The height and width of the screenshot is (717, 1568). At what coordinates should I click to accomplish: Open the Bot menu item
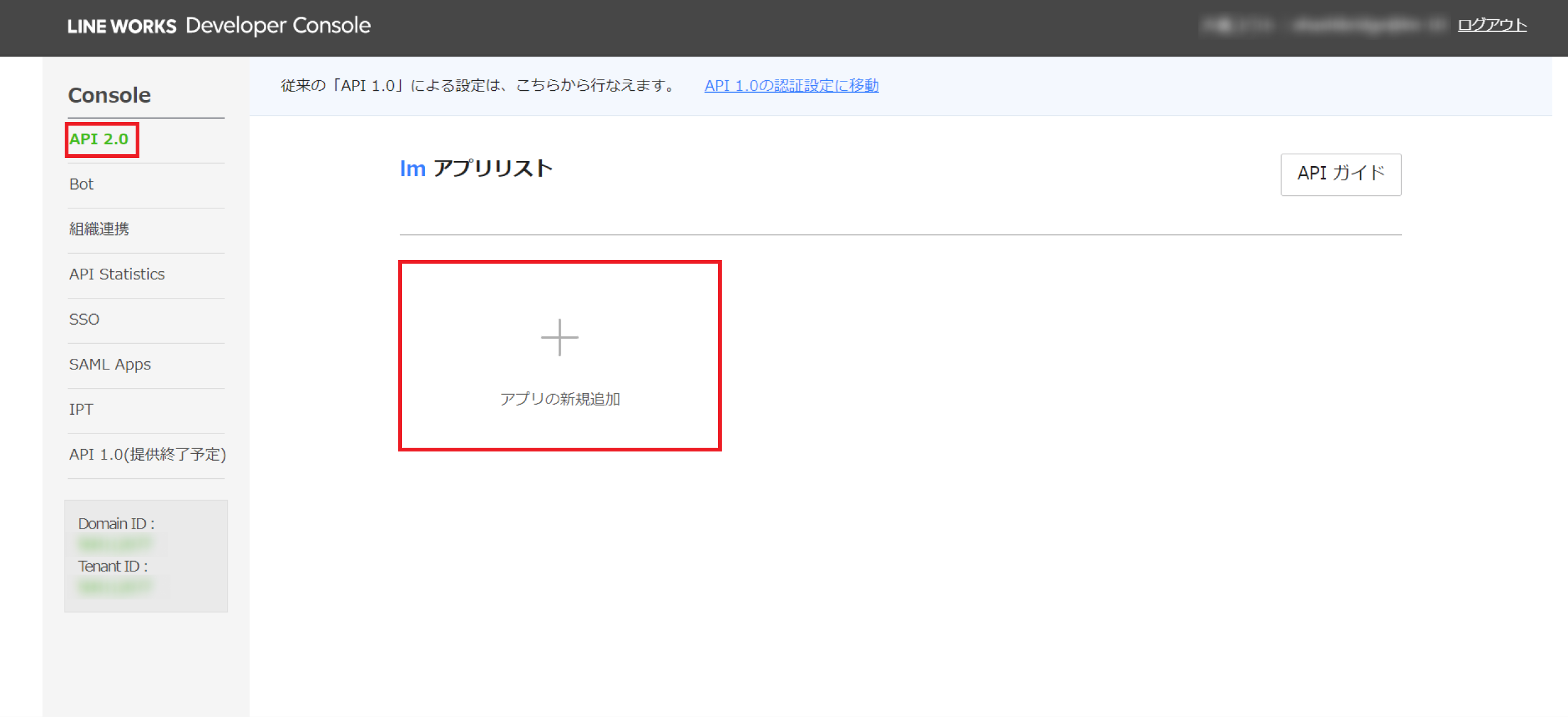(x=82, y=184)
